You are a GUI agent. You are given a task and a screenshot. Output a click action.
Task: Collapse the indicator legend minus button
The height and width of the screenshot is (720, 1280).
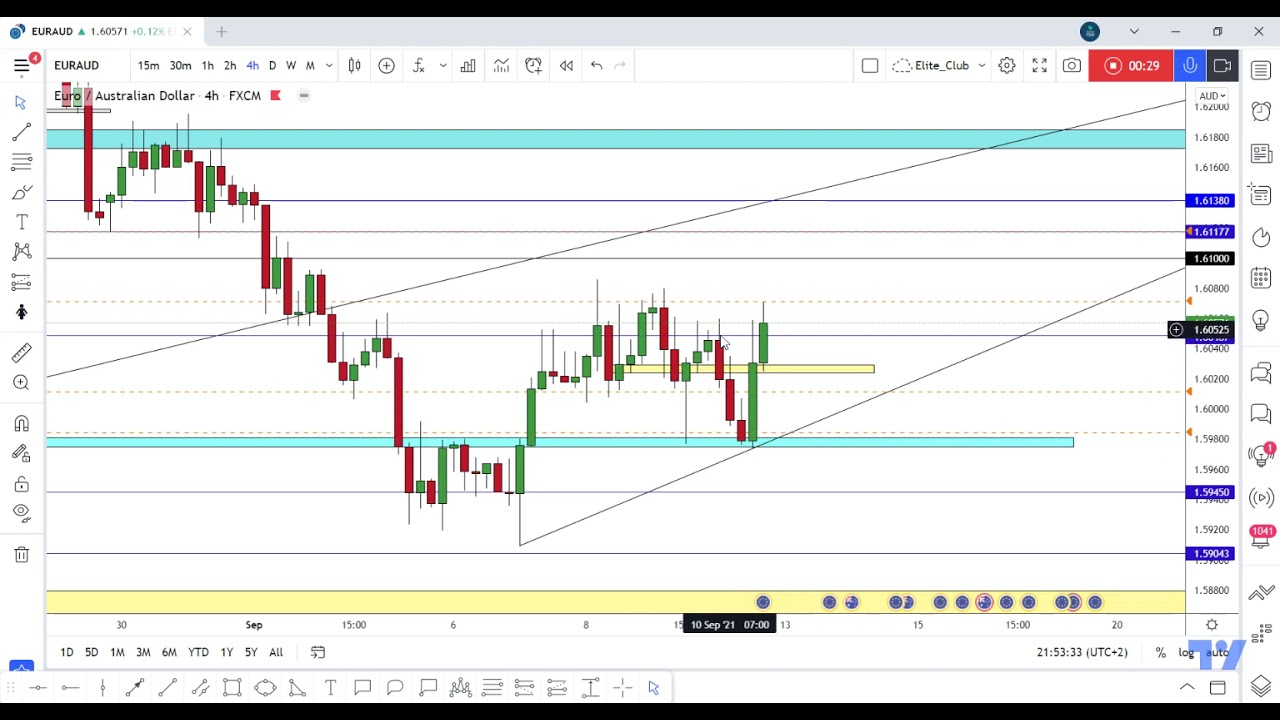[x=304, y=96]
